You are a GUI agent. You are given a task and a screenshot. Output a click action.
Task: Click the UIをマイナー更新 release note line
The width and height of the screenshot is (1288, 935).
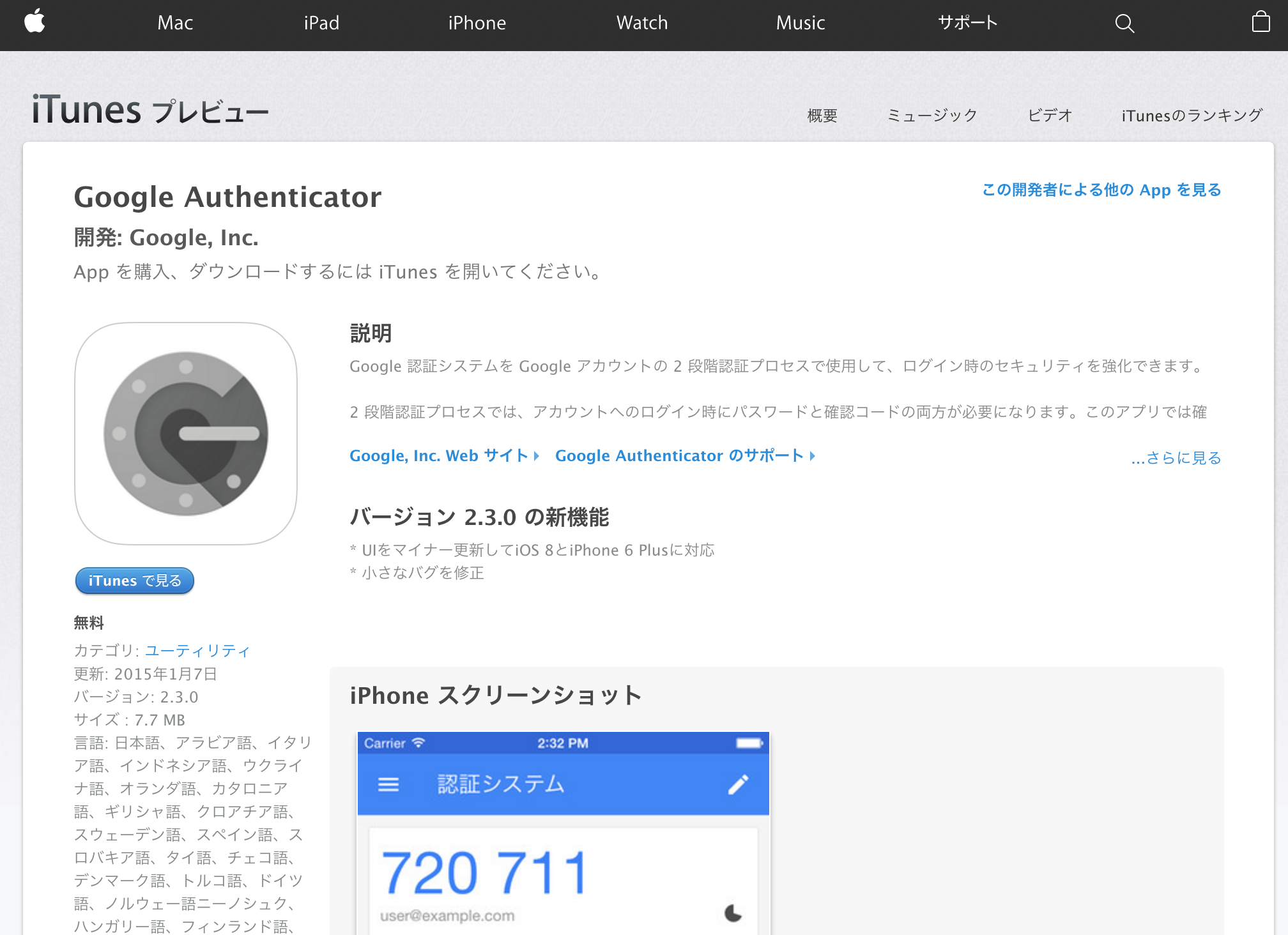(x=532, y=550)
